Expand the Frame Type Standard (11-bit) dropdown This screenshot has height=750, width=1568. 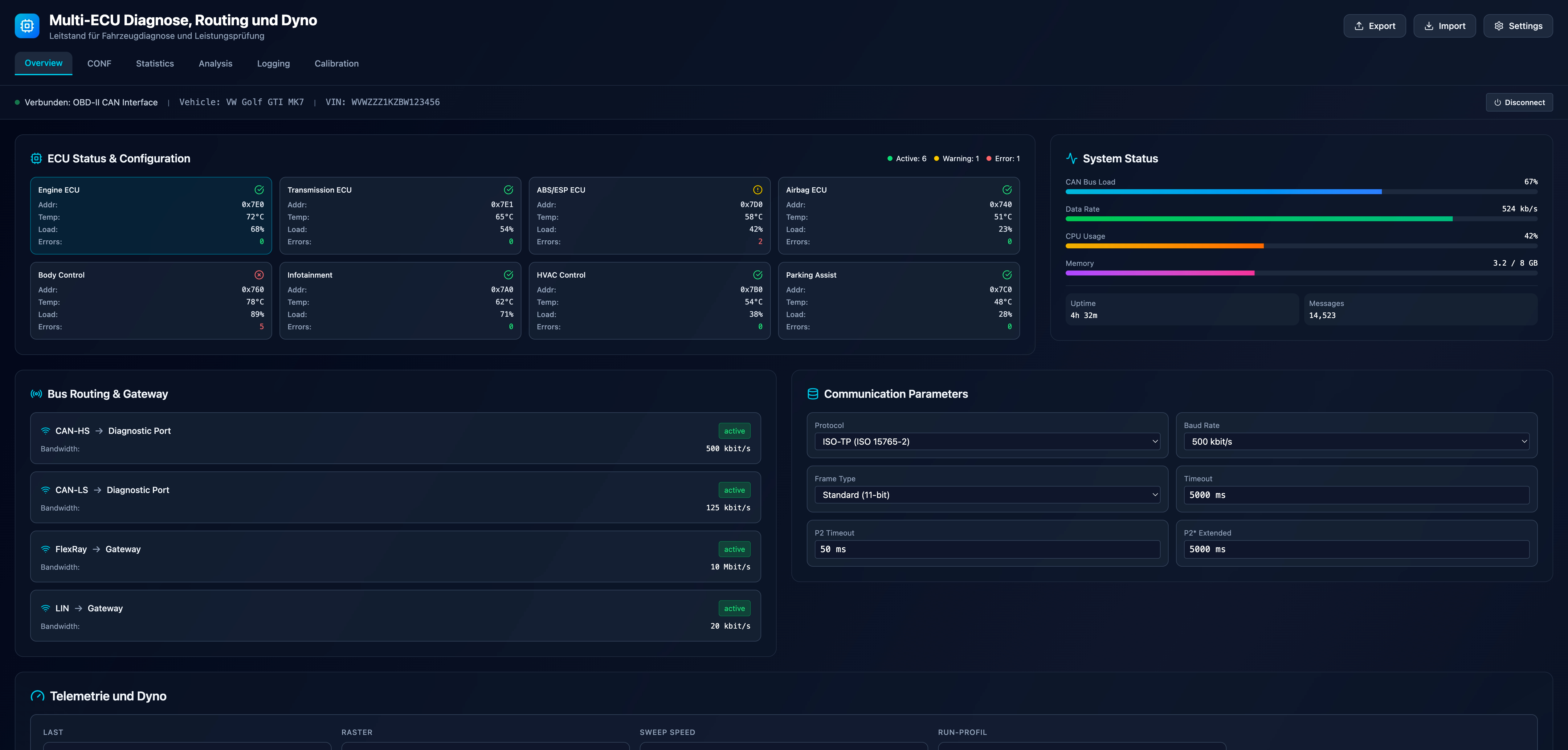[987, 495]
